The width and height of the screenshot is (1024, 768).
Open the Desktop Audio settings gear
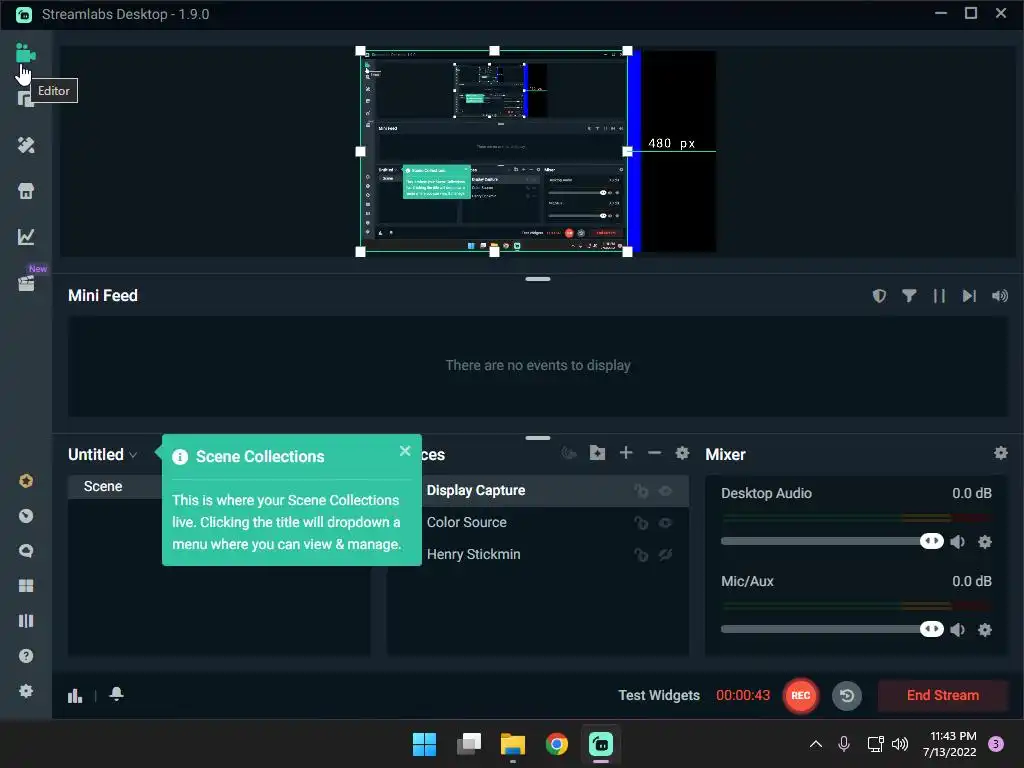click(x=985, y=541)
